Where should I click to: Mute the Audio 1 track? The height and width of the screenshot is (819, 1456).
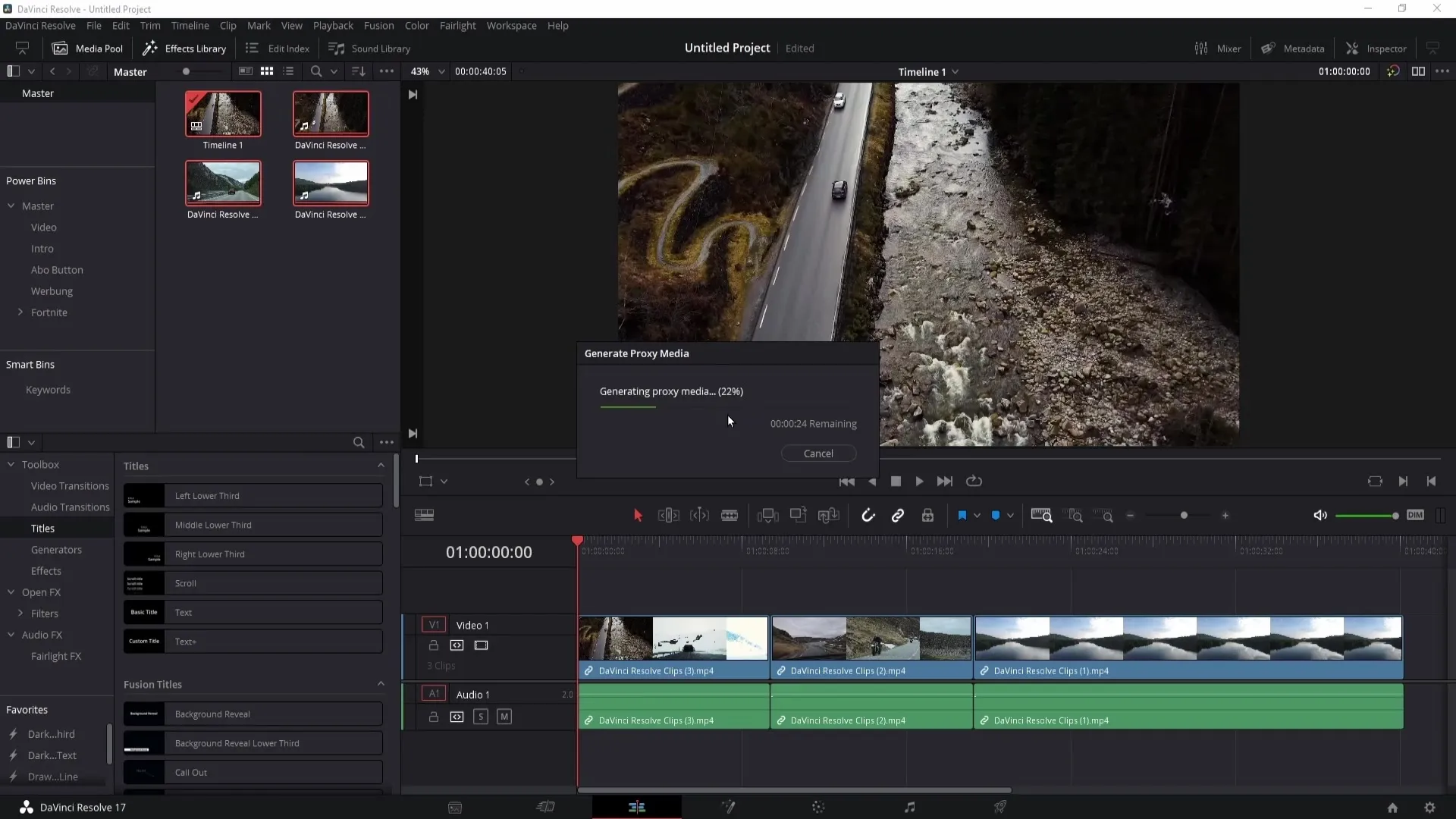pyautogui.click(x=504, y=717)
